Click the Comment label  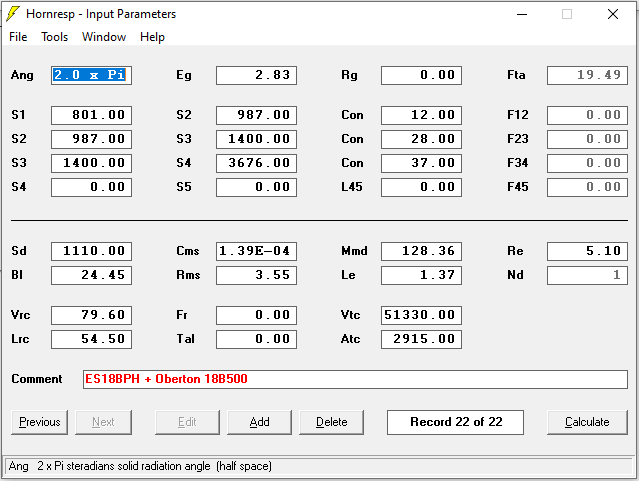(x=37, y=380)
